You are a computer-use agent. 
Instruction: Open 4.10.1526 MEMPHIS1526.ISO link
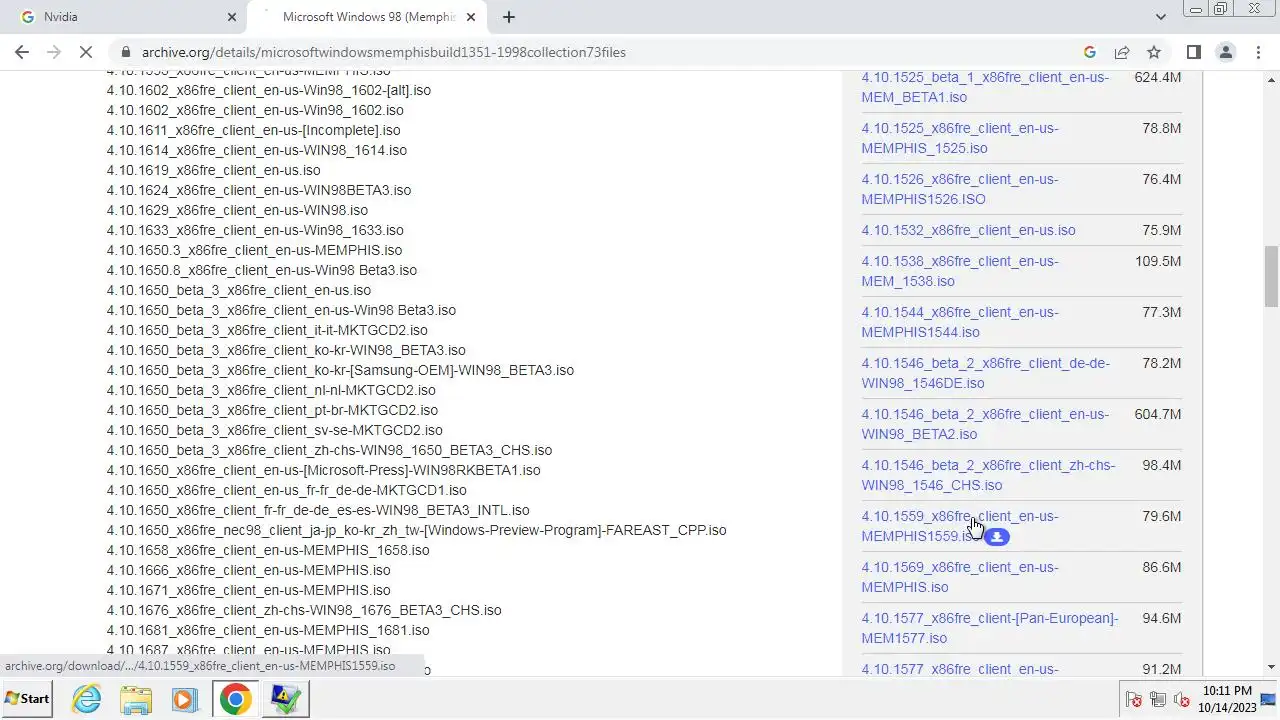click(960, 189)
